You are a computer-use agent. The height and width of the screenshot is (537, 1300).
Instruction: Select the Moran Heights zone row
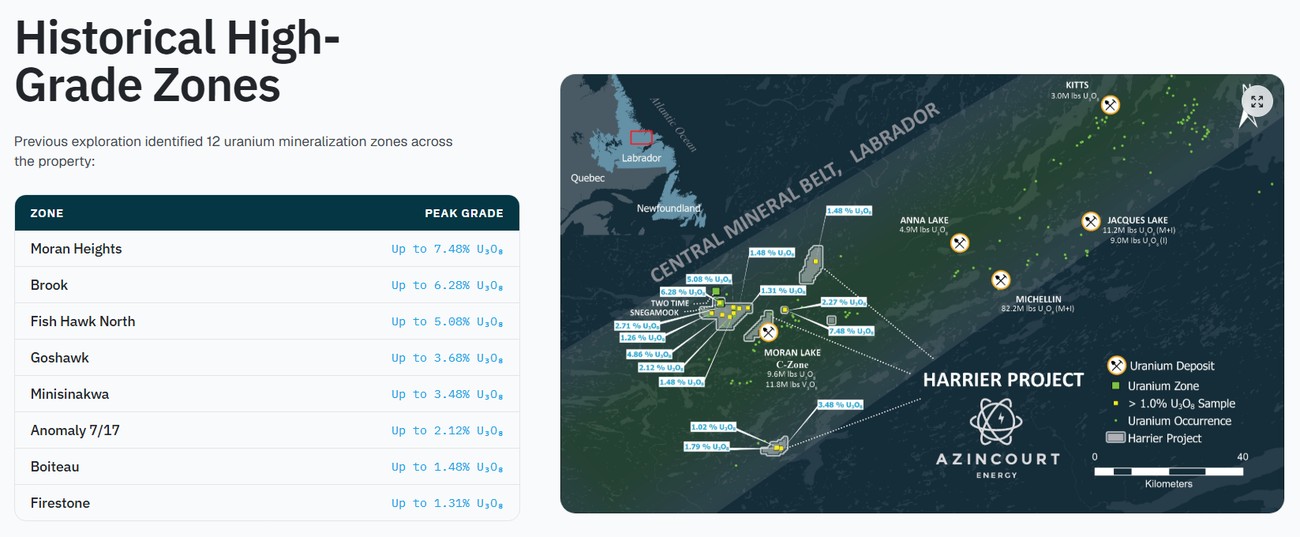[267, 249]
